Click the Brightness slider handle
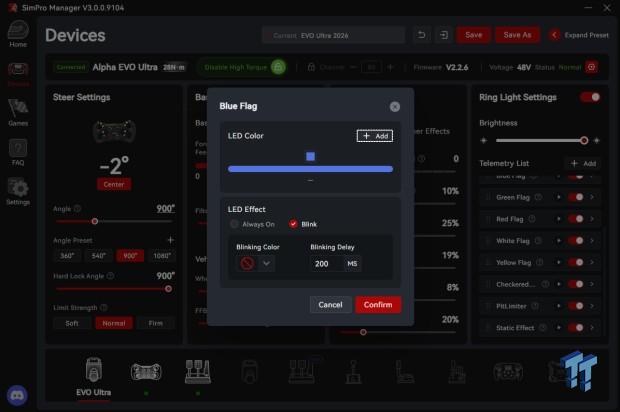The width and height of the screenshot is (620, 412). (584, 140)
